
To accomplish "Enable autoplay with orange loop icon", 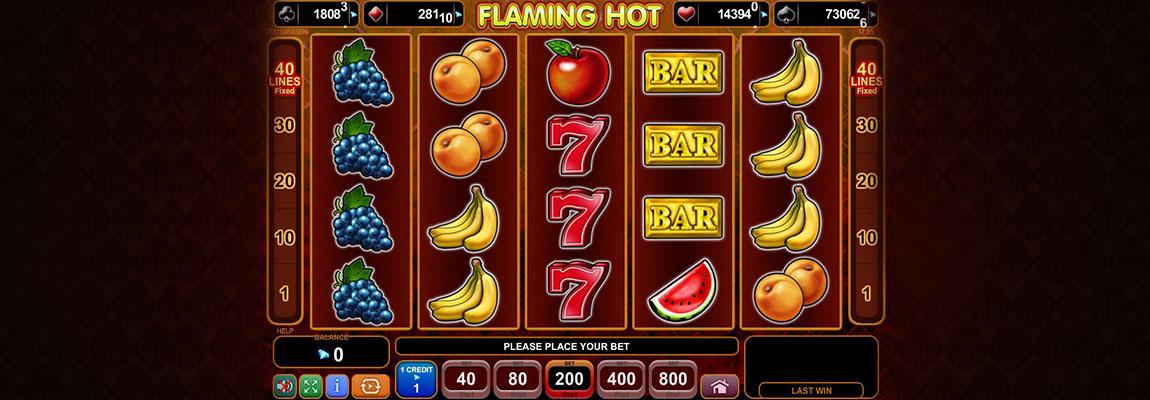I will 370,386.
